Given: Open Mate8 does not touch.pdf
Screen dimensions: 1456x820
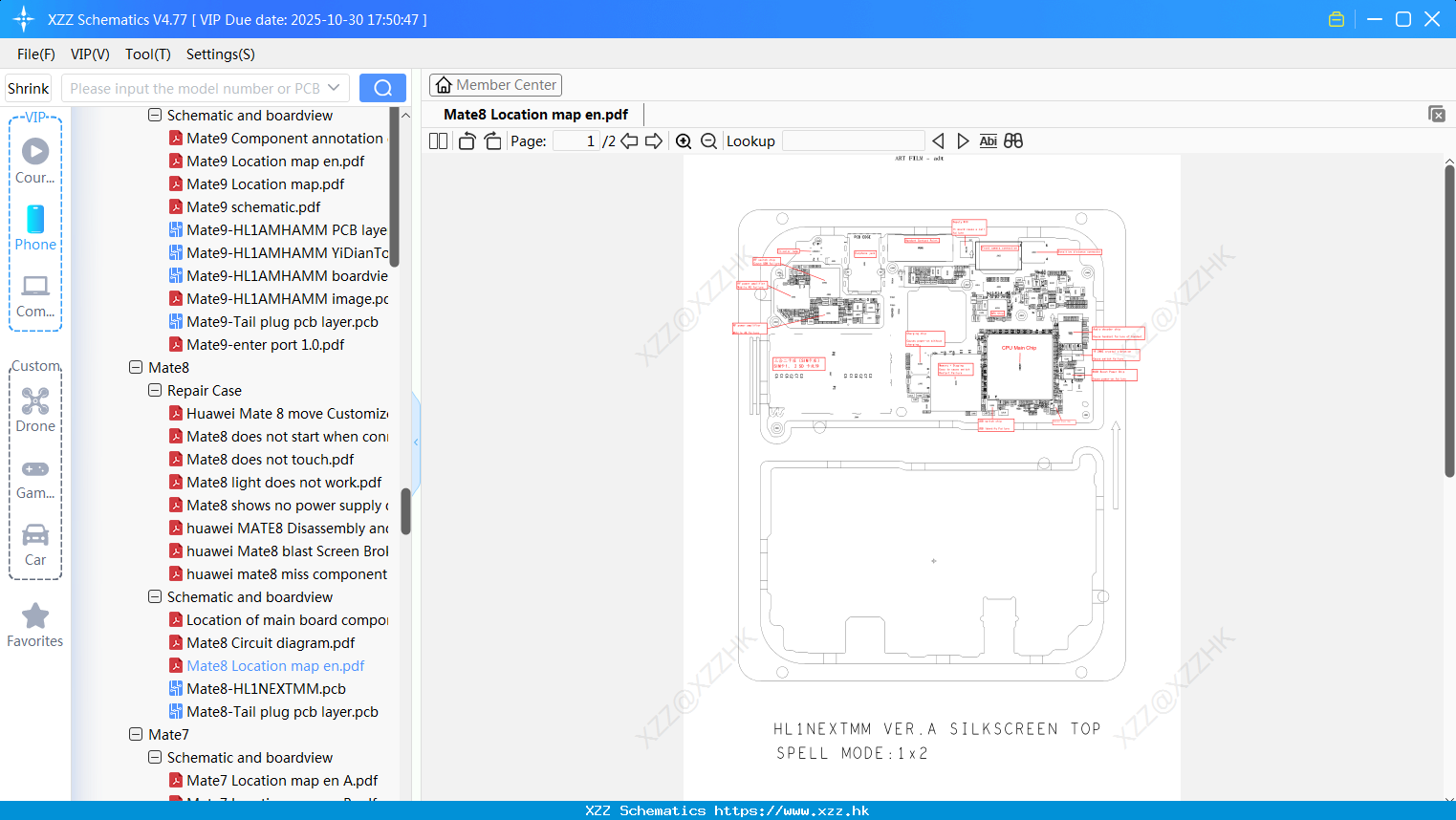Looking at the screenshot, I should 270,459.
